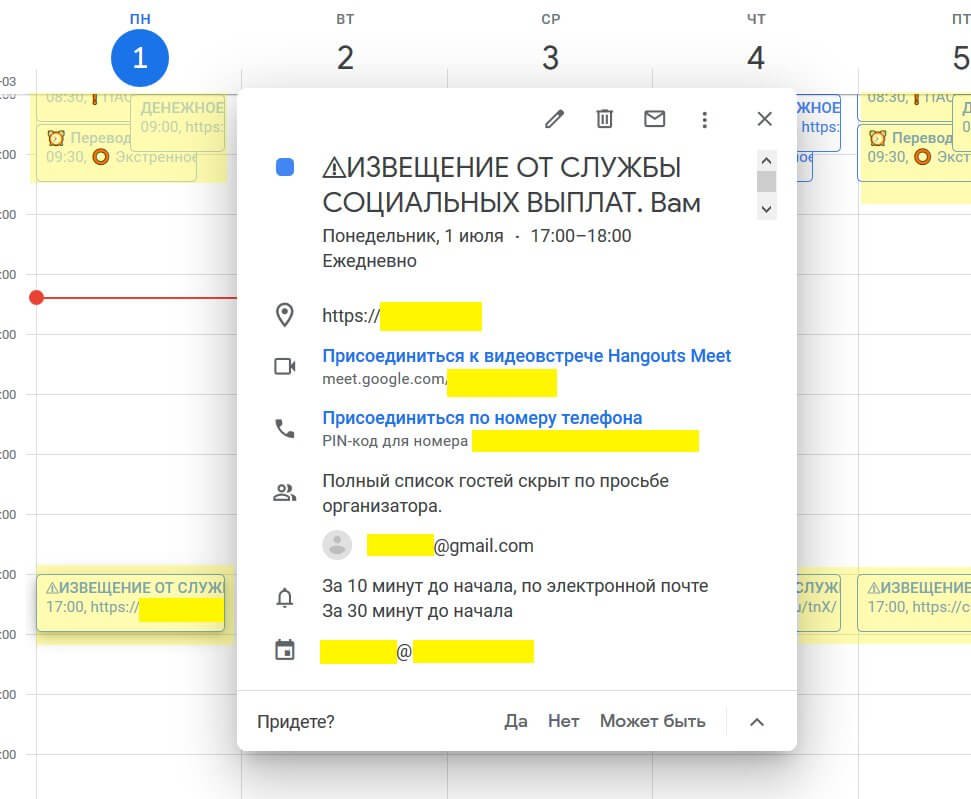Click the 'За 10 минут до начала' reminder
The width and height of the screenshot is (971, 799).
(x=515, y=586)
